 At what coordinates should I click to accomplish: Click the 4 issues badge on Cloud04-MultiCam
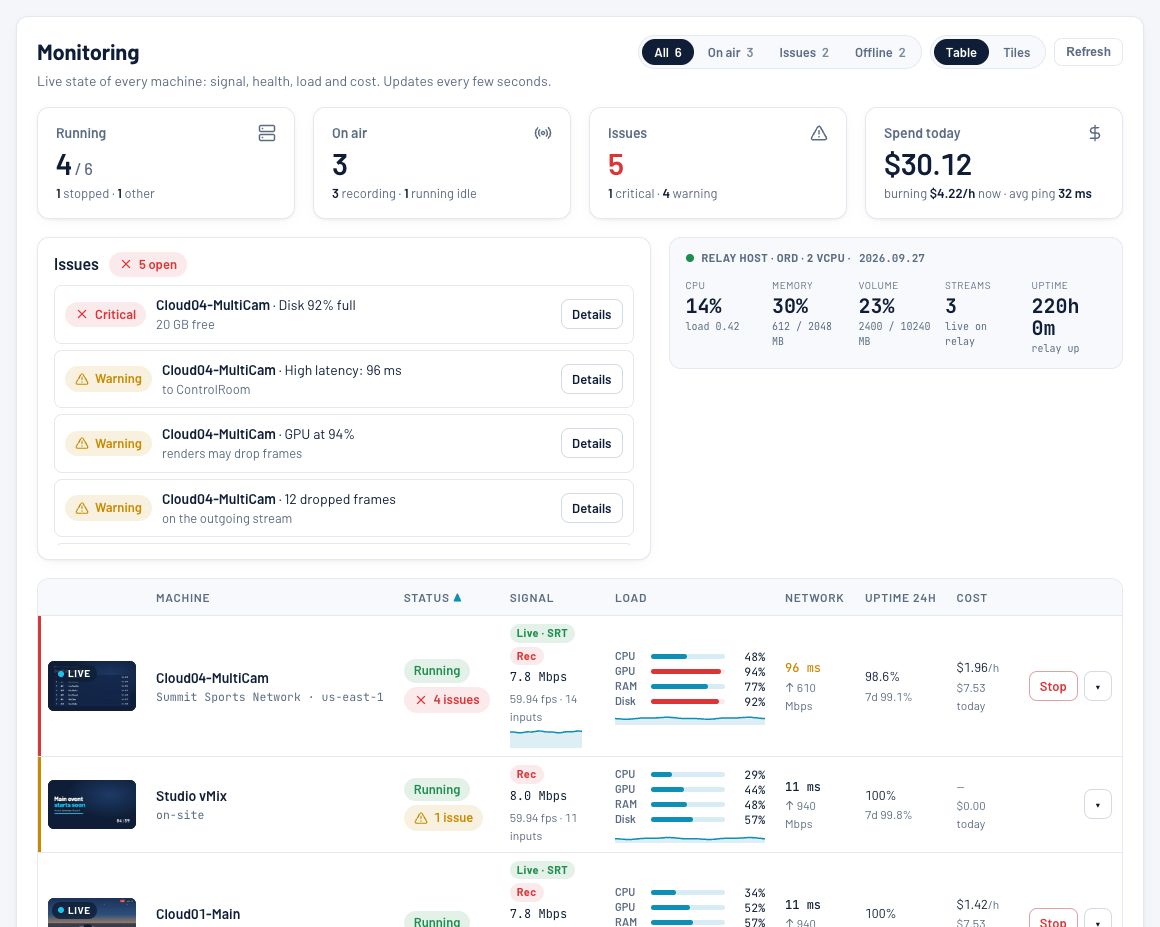447,700
